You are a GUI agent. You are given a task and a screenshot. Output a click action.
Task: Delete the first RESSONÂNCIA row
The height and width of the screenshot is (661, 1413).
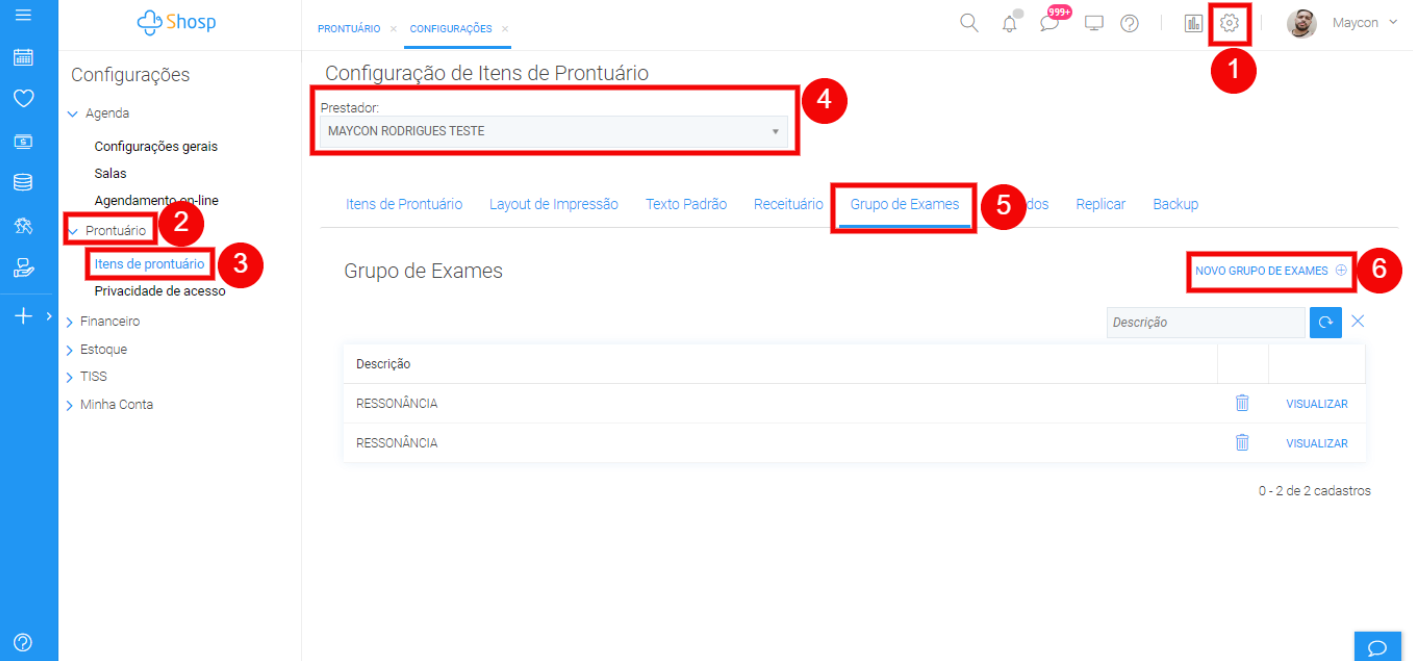[1242, 403]
